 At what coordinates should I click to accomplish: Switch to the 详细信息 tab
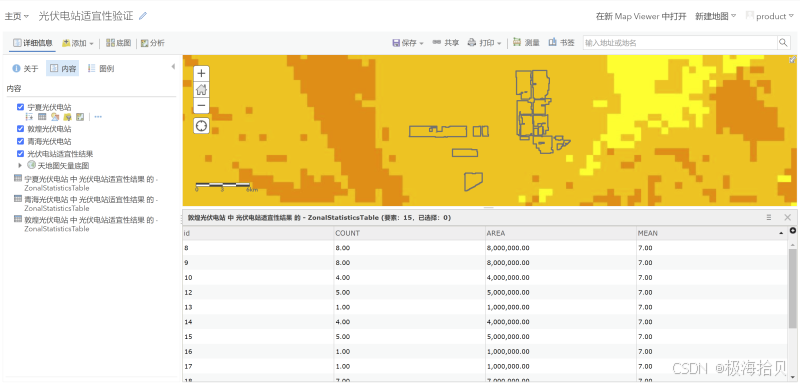coord(33,43)
